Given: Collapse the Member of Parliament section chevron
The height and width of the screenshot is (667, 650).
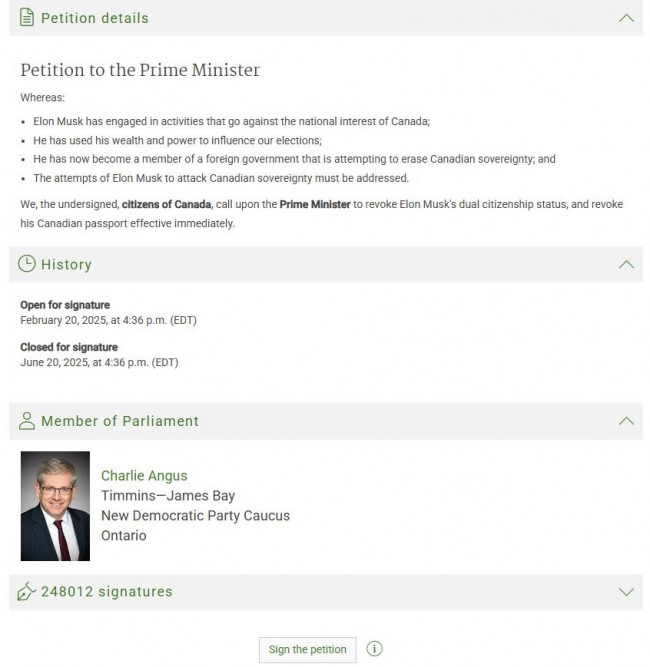Looking at the screenshot, I should point(626,421).
